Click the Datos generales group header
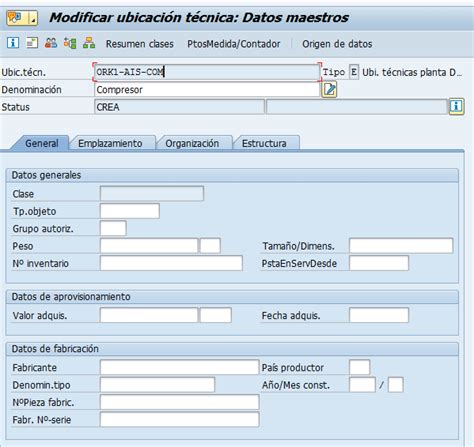 [x=232, y=175]
